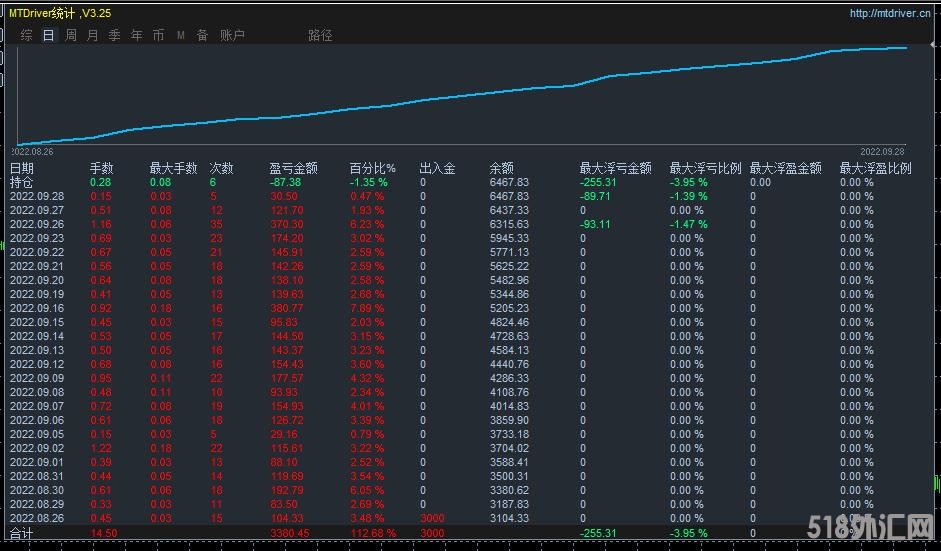Select the 2022.09.23 date row
Screen dimensions: 941x551
37,238
